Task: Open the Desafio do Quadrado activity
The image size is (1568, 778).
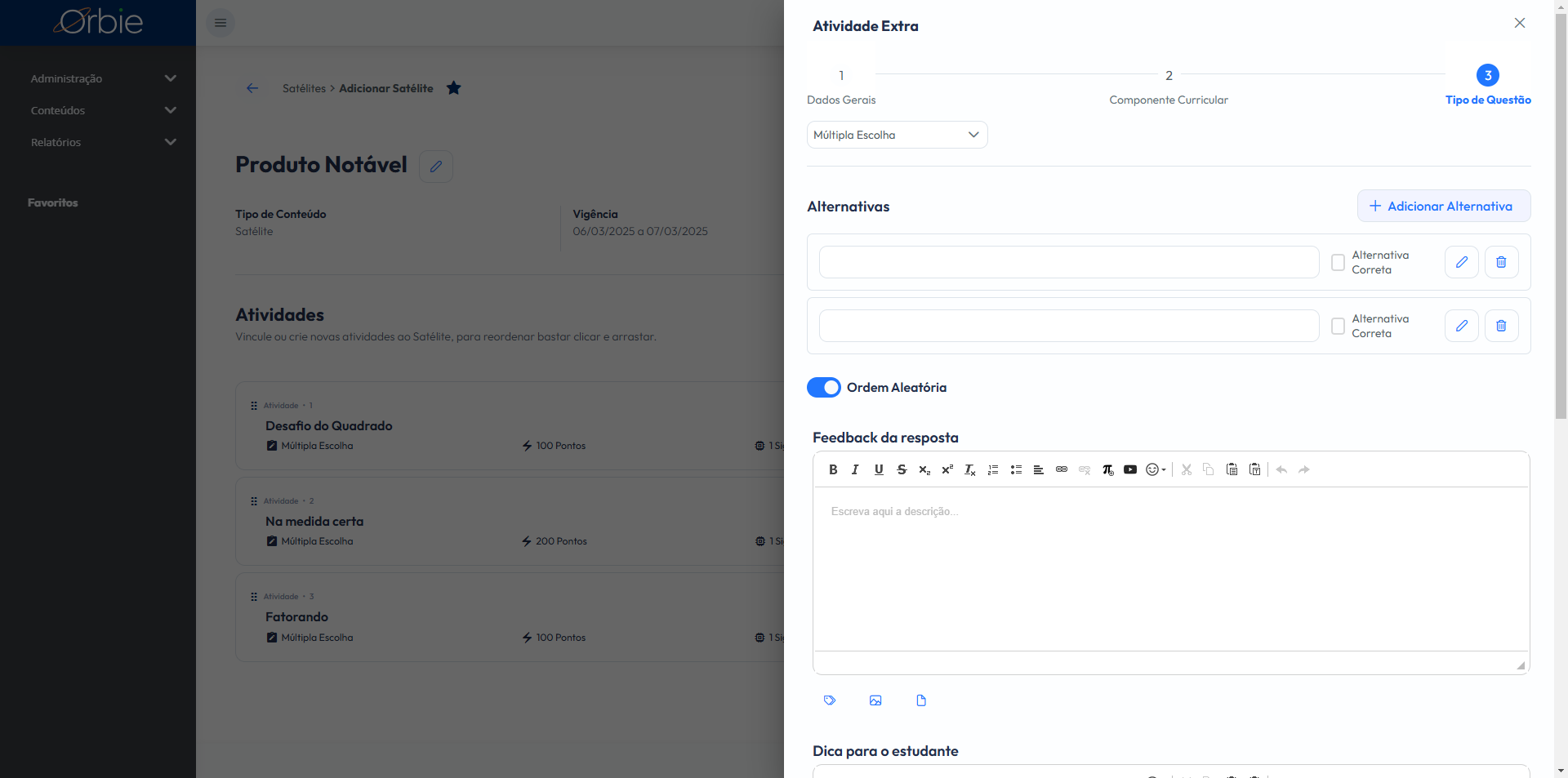Action: 328,426
